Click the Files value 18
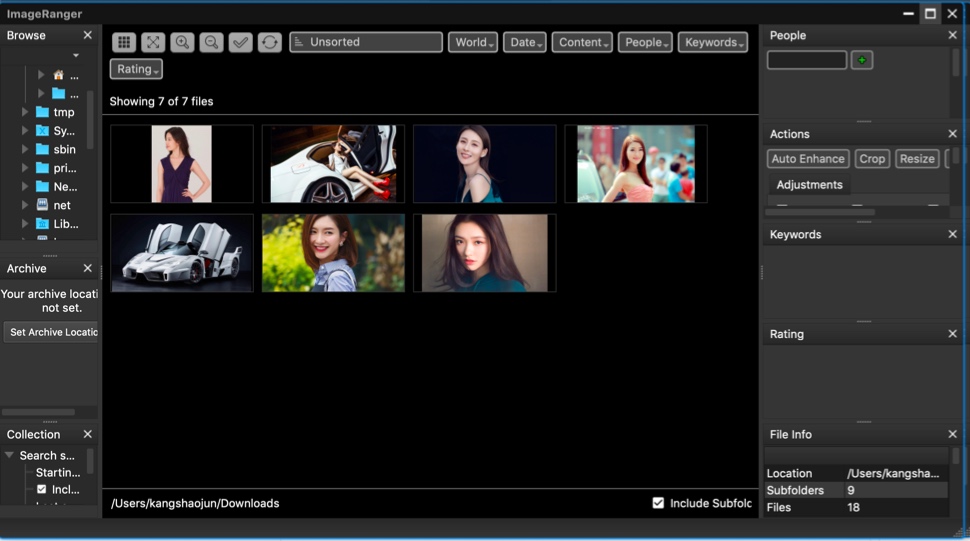The width and height of the screenshot is (970, 541). [x=853, y=507]
